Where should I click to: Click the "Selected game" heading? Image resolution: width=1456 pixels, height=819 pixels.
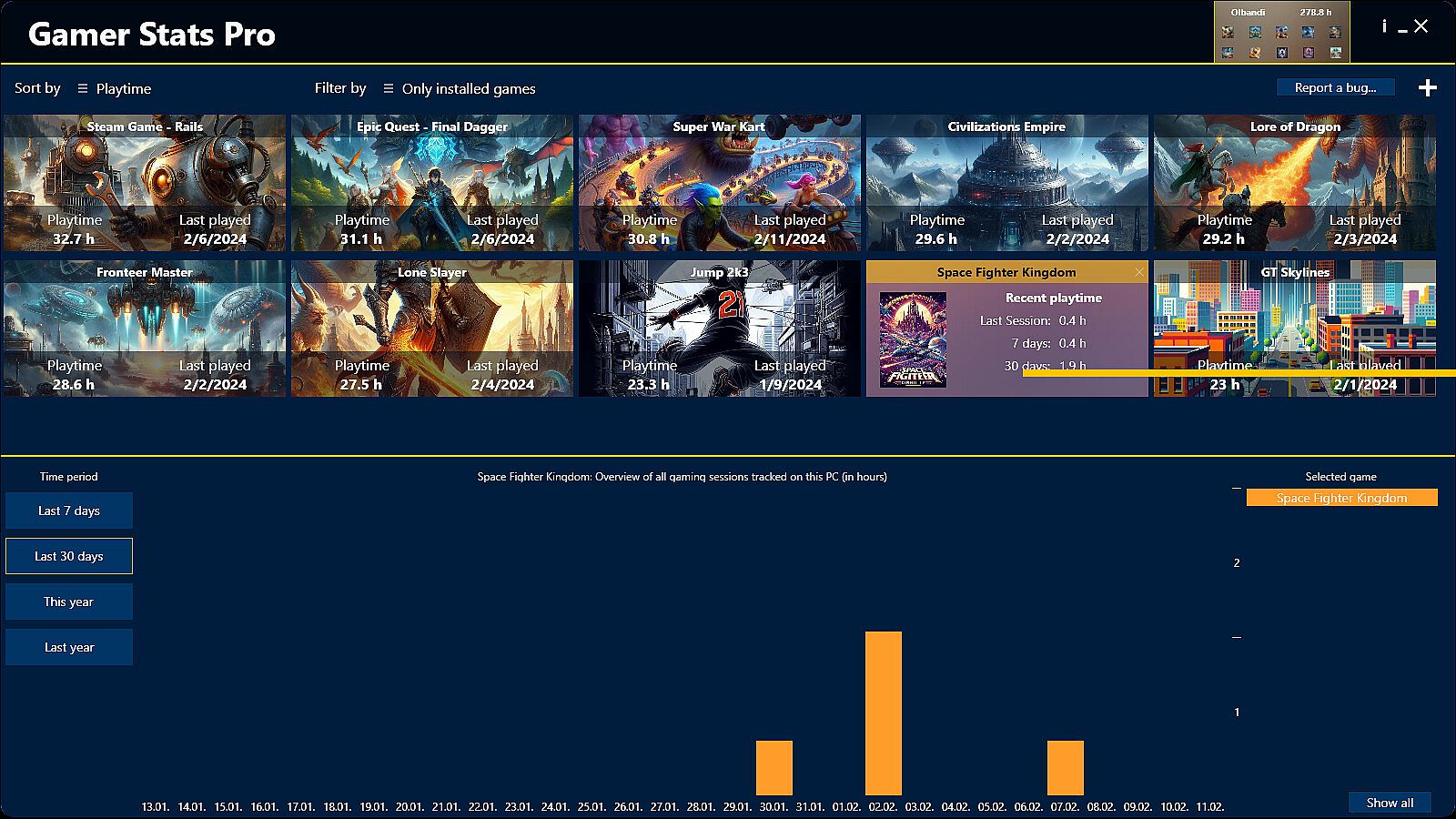(1341, 477)
